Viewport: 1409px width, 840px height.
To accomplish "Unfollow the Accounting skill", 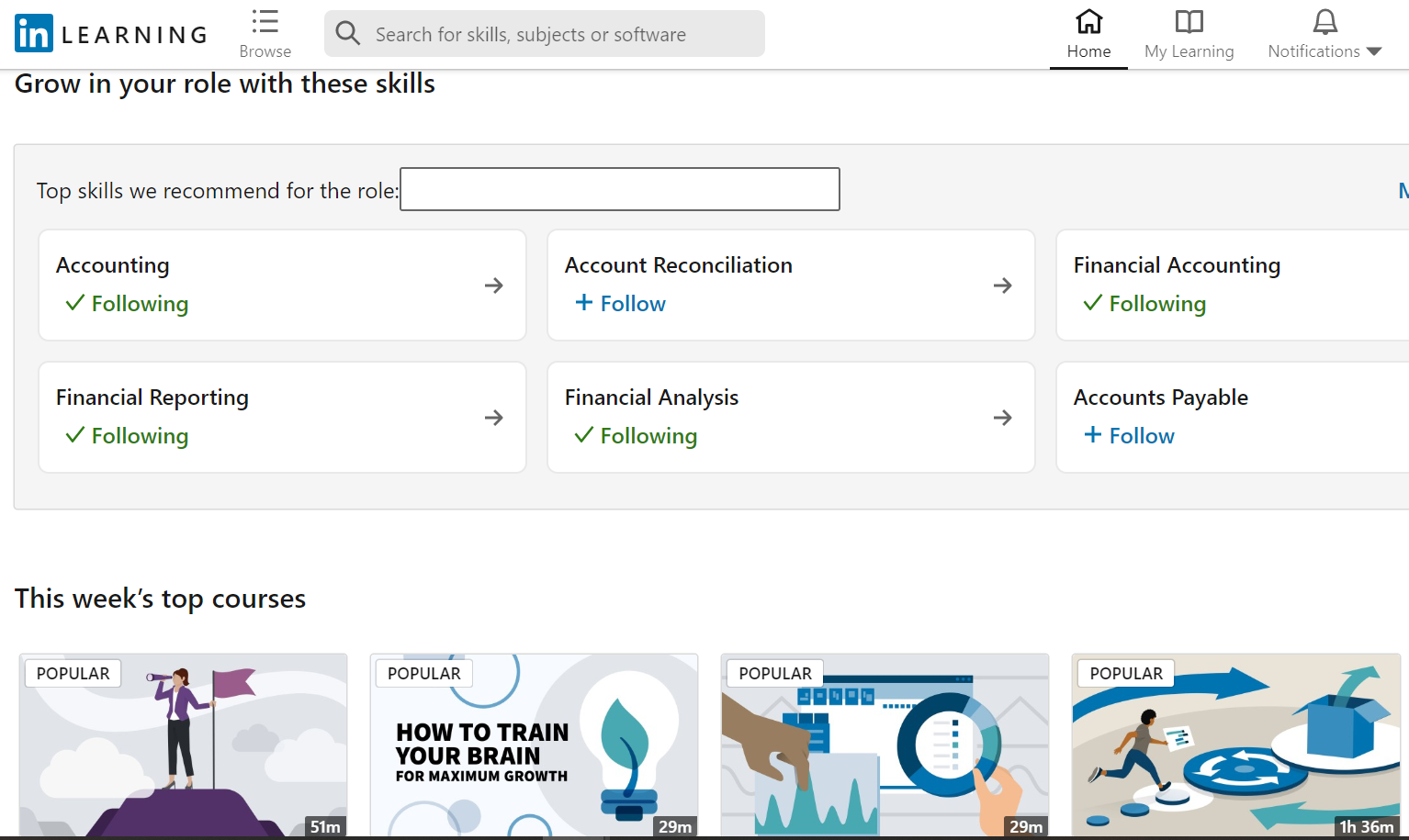I will tap(126, 303).
